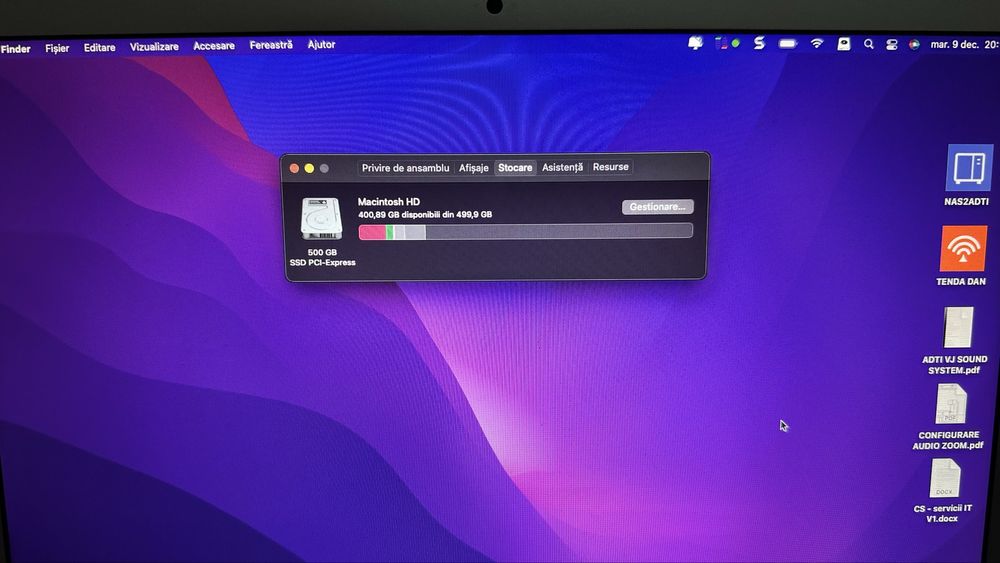
Task: Click the date and time display
Action: coord(964,45)
